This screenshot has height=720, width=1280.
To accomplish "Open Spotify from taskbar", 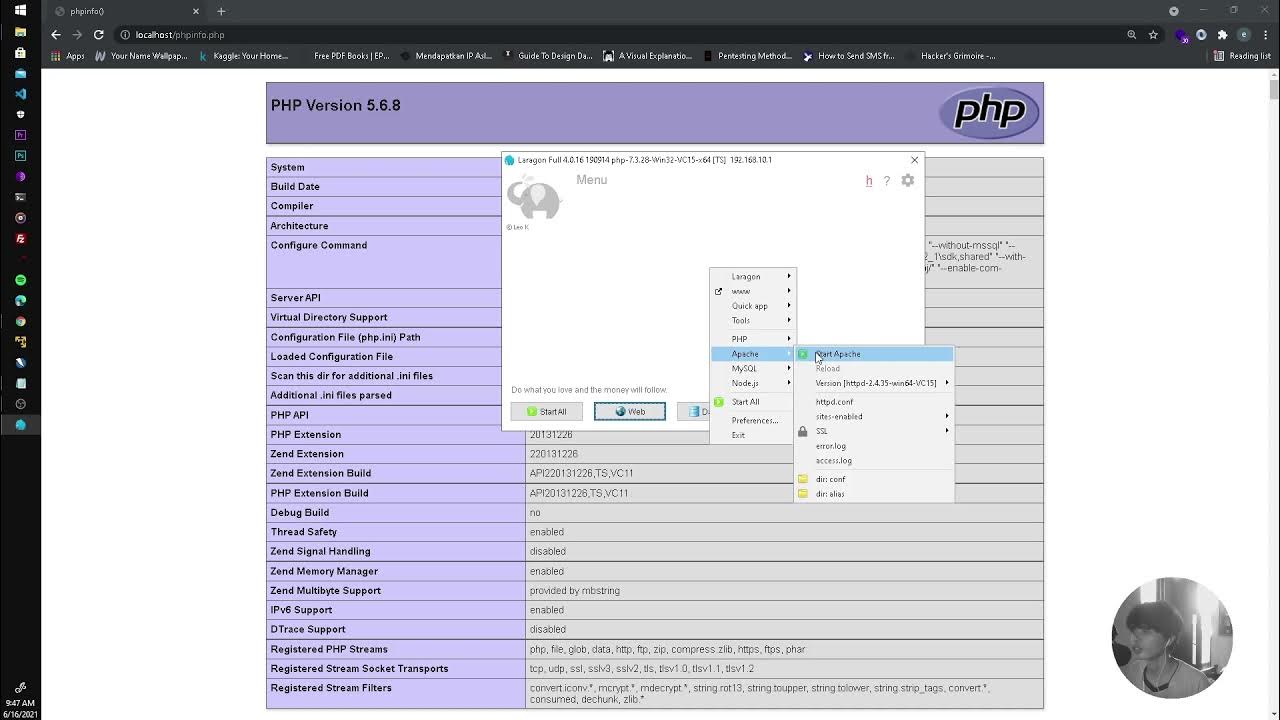I will [20, 280].
